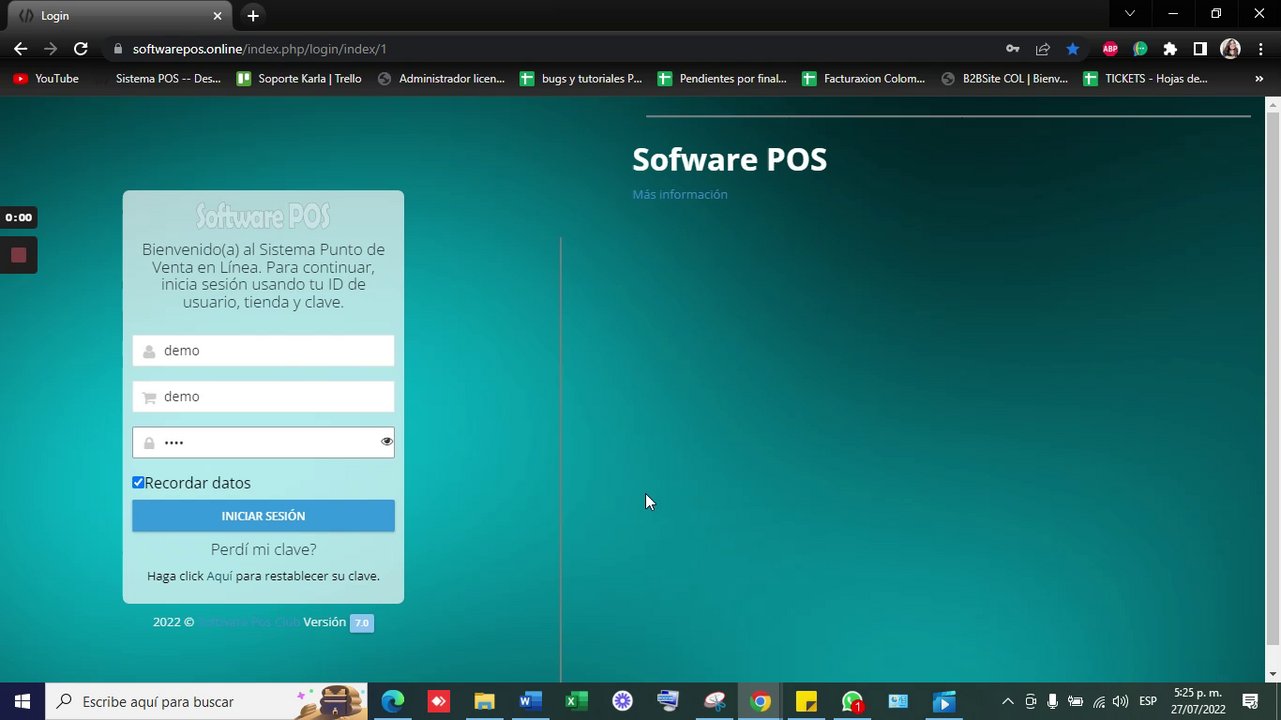Open the Chrome three-dot menu
The height and width of the screenshot is (720, 1281).
[x=1261, y=48]
